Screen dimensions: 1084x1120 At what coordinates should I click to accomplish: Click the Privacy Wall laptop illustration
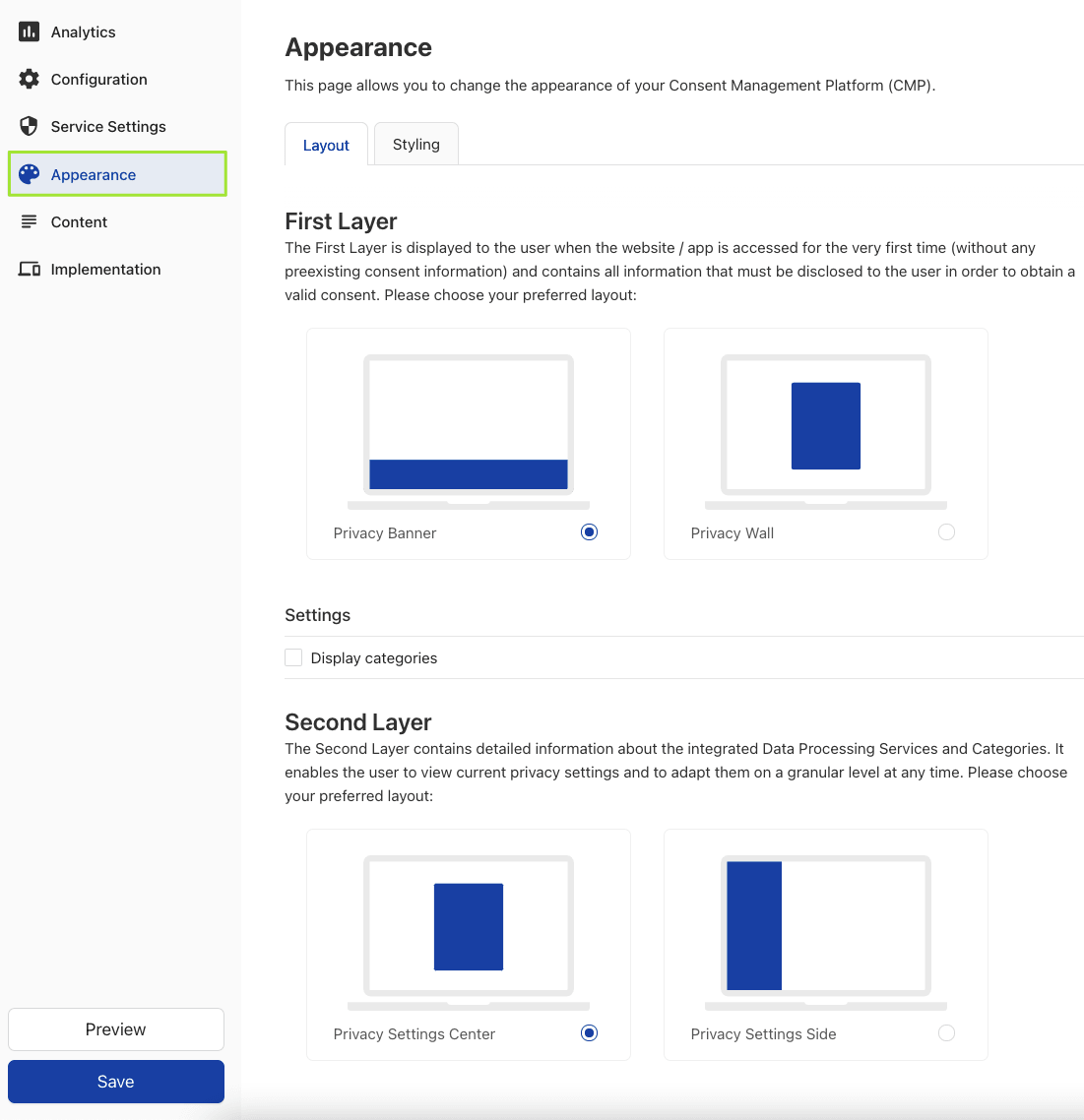[826, 431]
